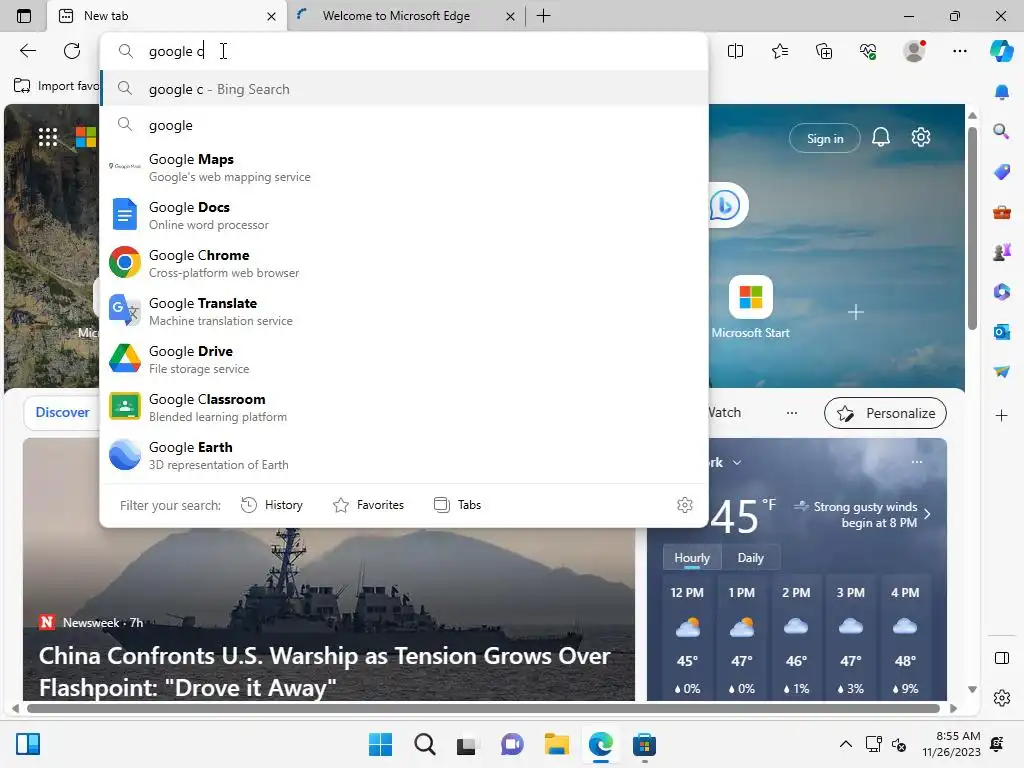Open address bar suggestion settings gear
The height and width of the screenshot is (768, 1024).
[684, 505]
